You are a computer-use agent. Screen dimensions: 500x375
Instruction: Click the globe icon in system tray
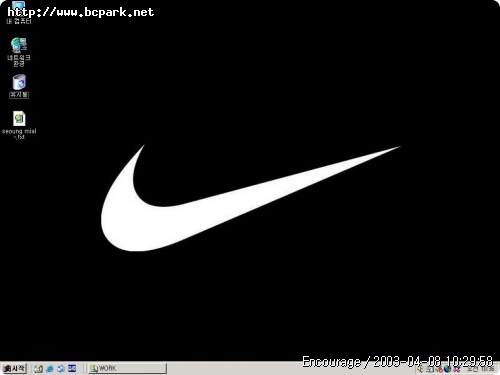coord(447,369)
